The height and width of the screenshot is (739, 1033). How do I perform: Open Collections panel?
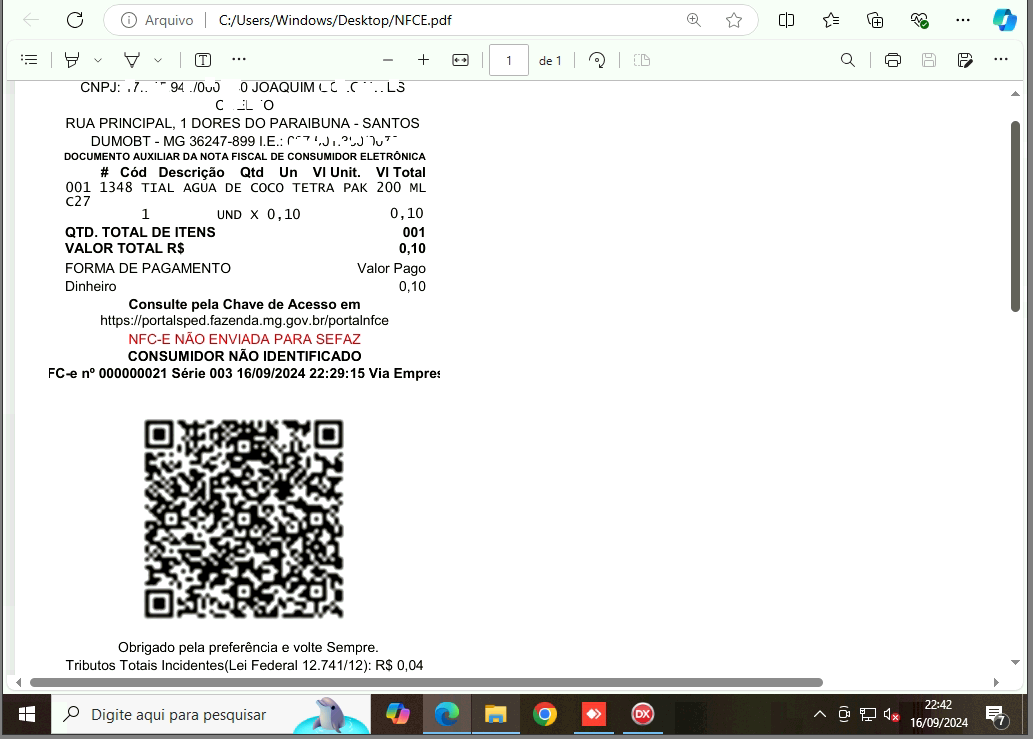coord(875,20)
